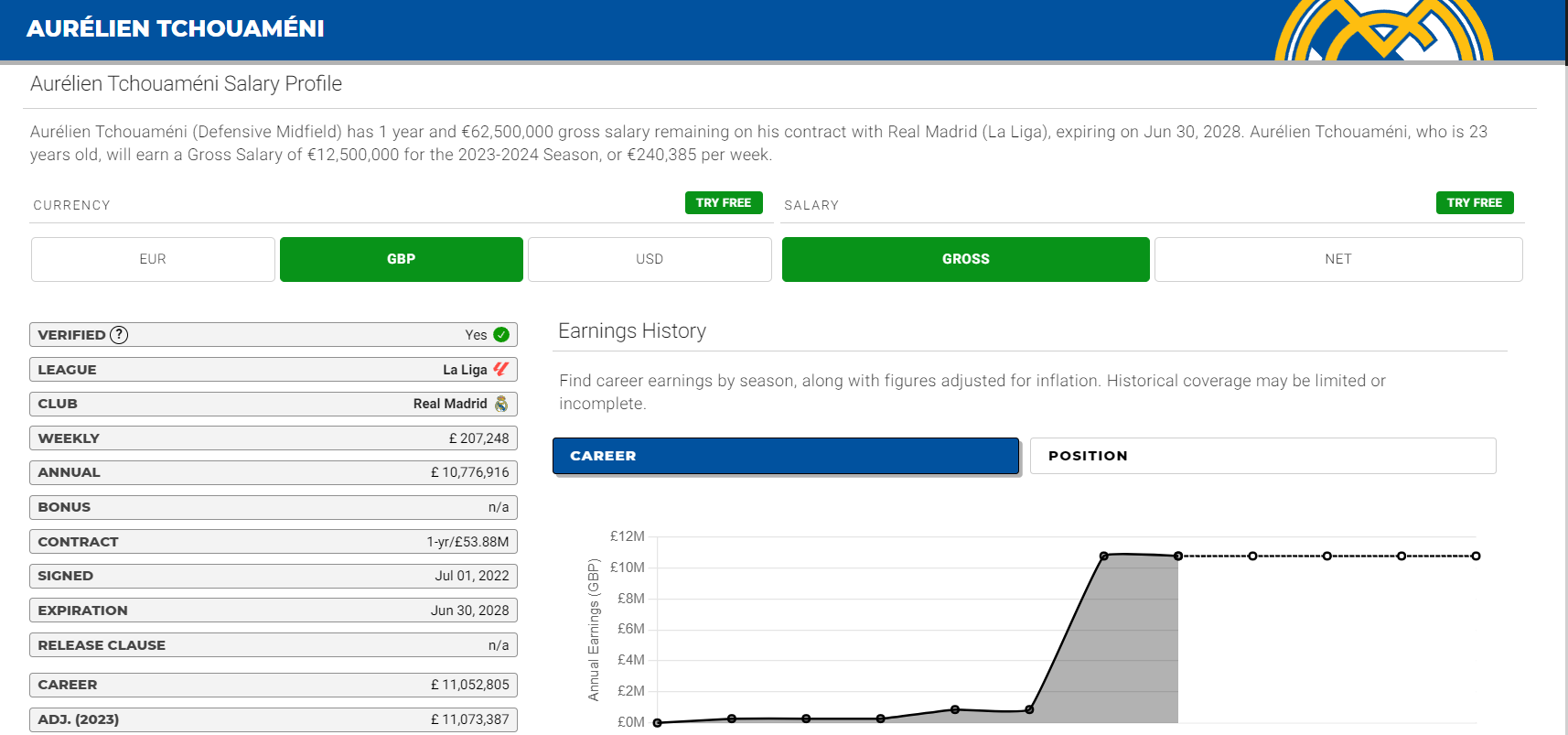Click the chart's highest solid-line data point
Screen dimensions: 1568x735
1104,556
